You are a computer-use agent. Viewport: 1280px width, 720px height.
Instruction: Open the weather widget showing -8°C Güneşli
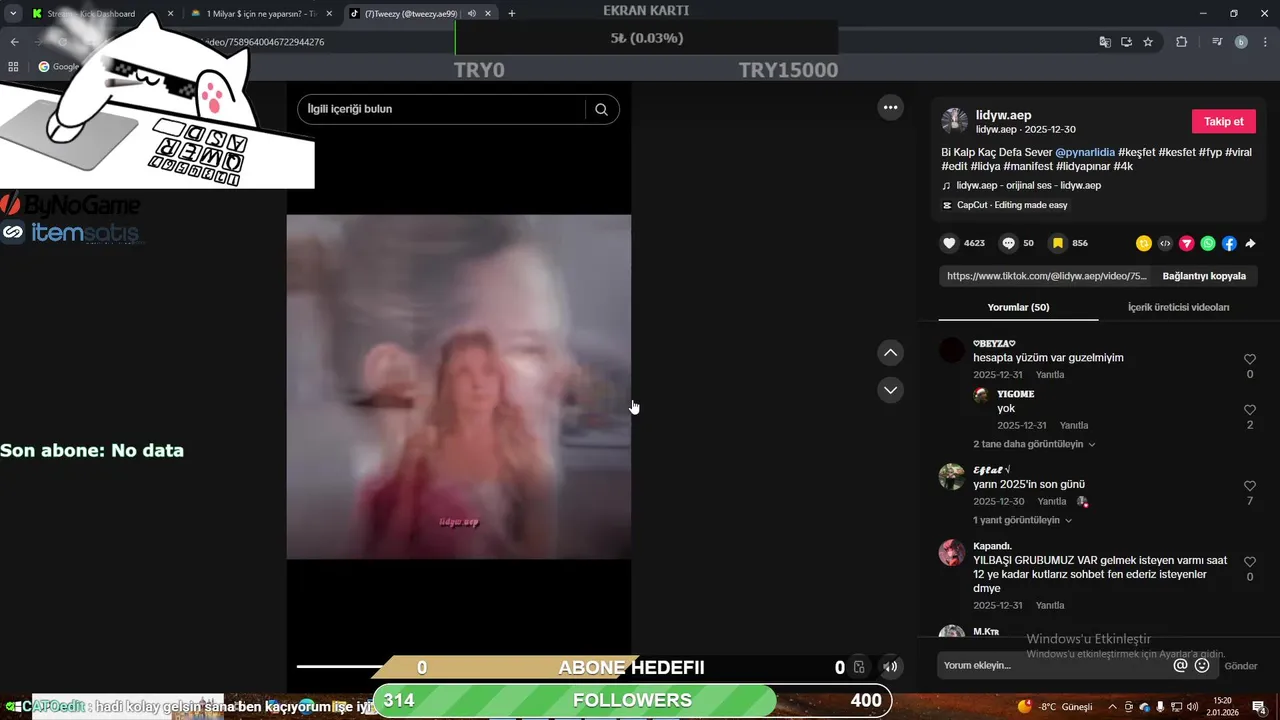(x=1055, y=707)
